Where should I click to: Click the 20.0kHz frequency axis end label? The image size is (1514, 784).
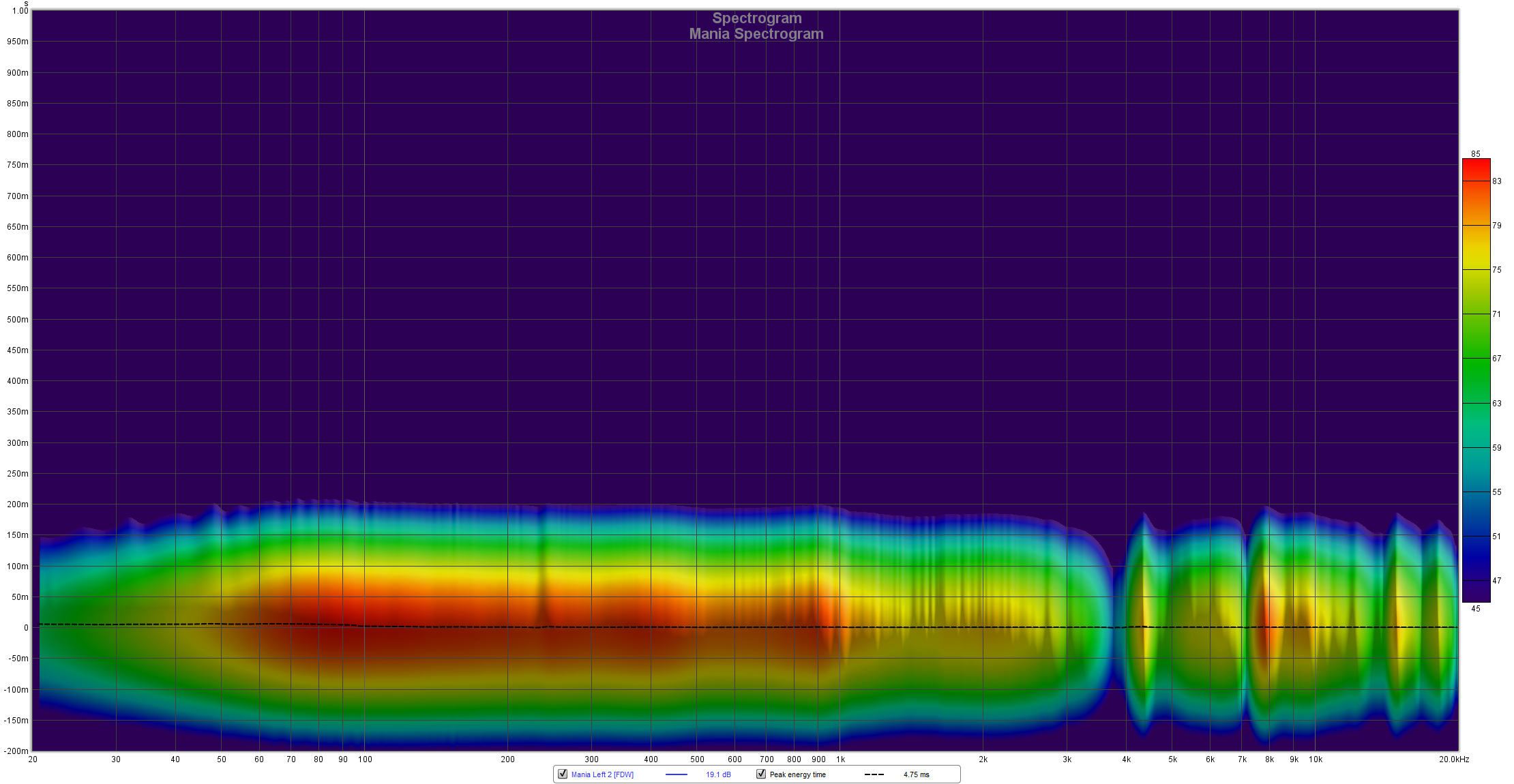click(x=1453, y=759)
